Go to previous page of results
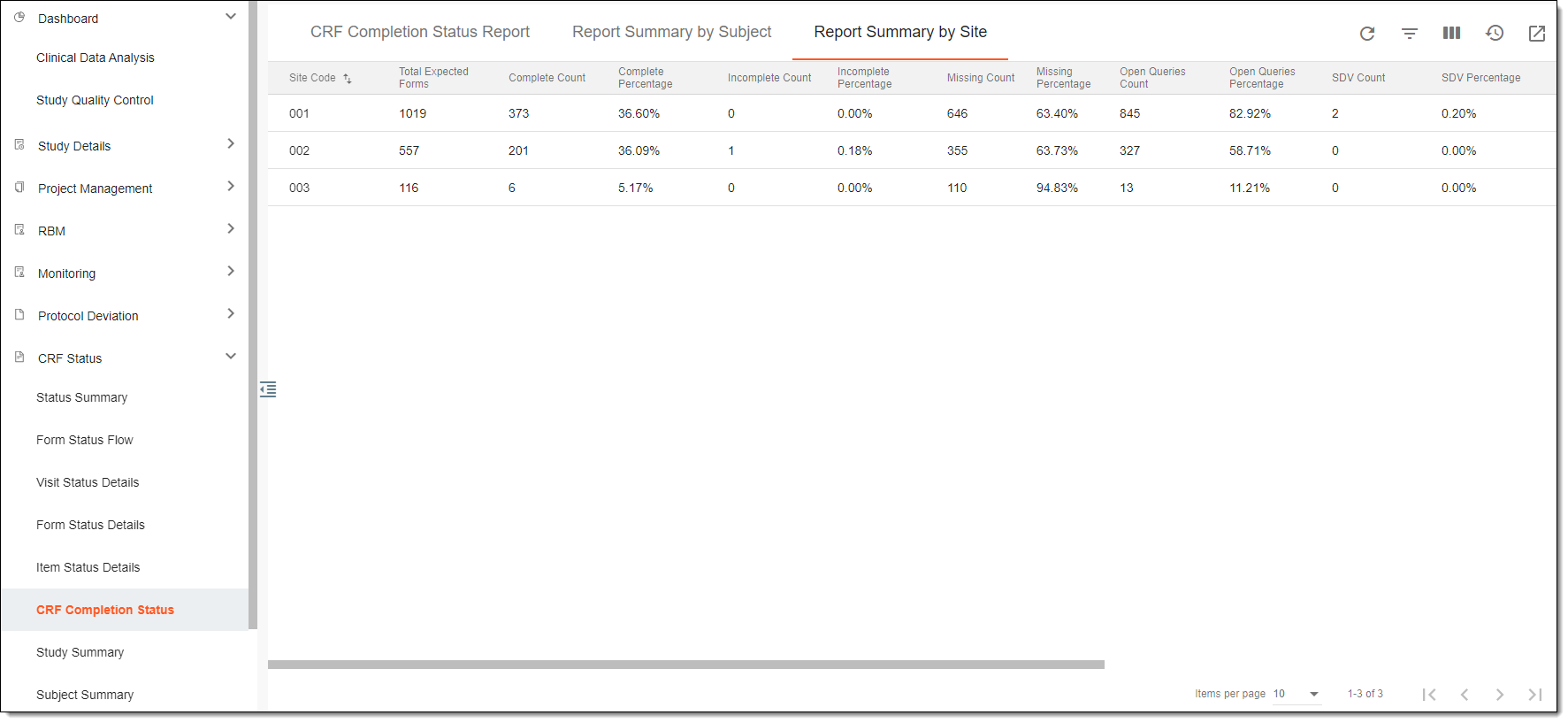Screen dimensions: 1568x723 pos(1465,695)
